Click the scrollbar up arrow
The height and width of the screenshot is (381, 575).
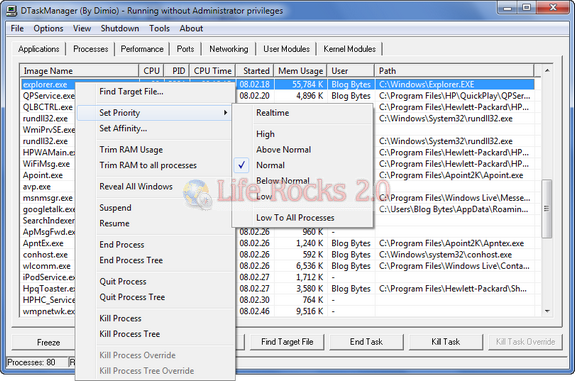tap(547, 70)
